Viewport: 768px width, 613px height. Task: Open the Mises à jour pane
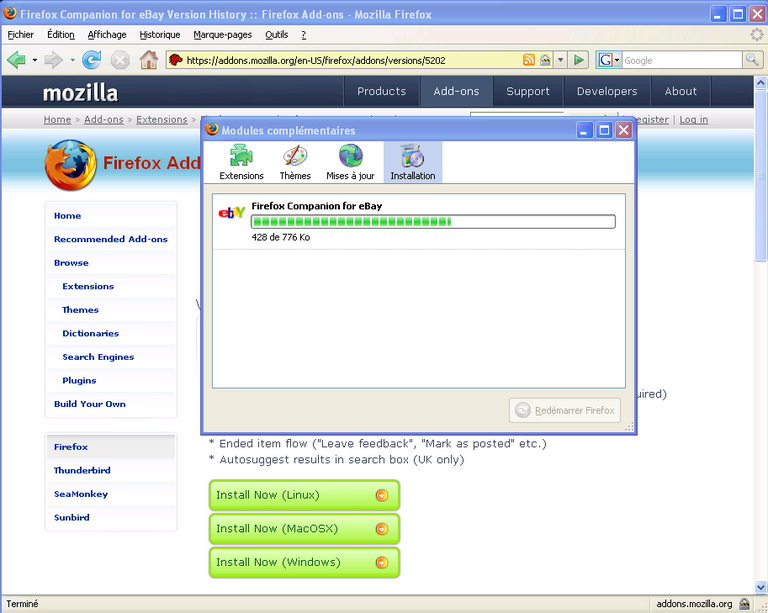tap(350, 163)
